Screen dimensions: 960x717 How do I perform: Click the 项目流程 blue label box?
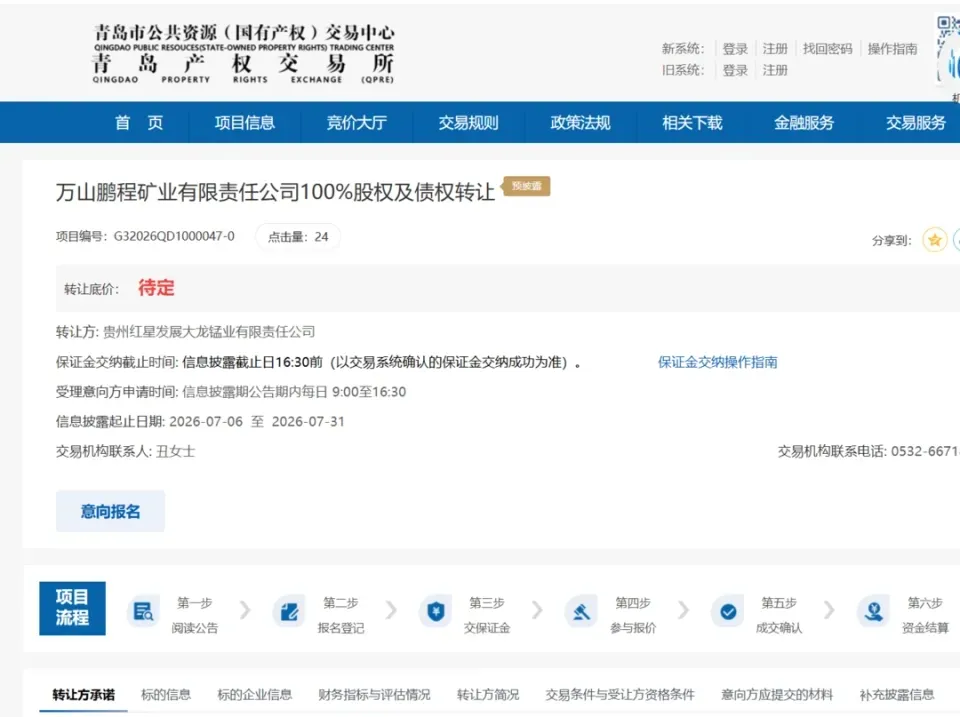coord(72,608)
